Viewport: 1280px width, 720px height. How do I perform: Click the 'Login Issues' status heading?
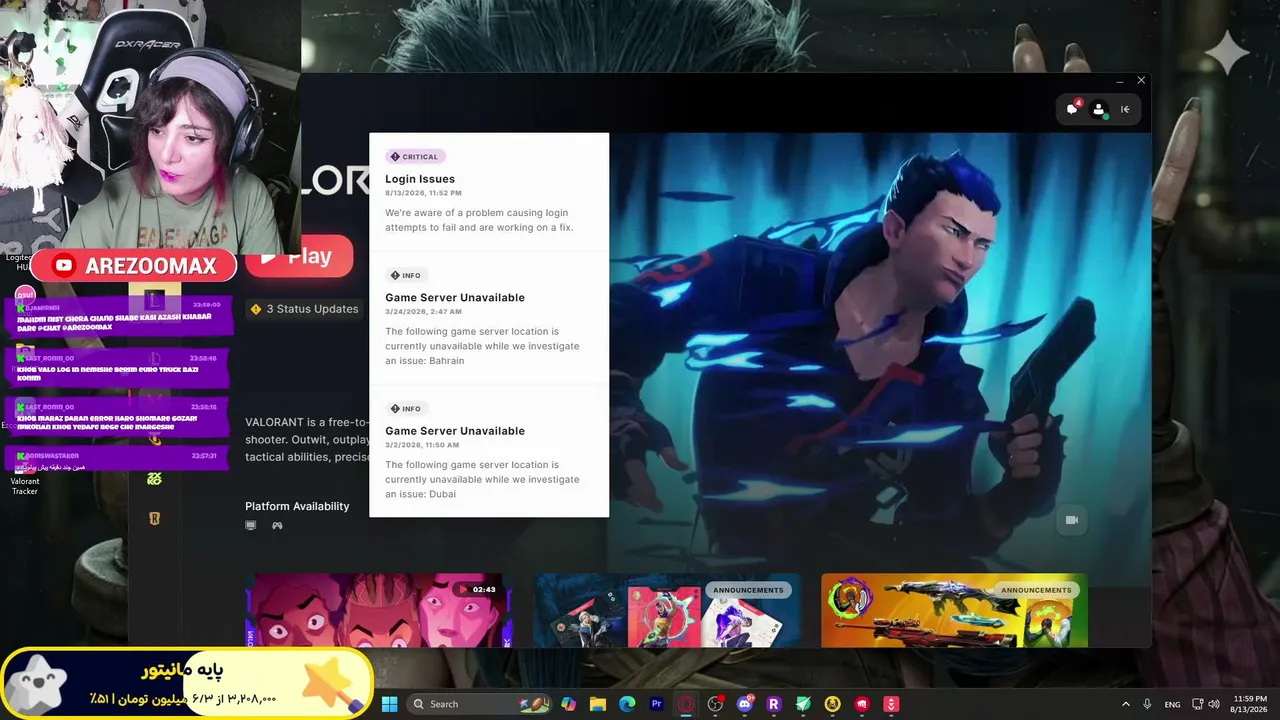tap(420, 179)
